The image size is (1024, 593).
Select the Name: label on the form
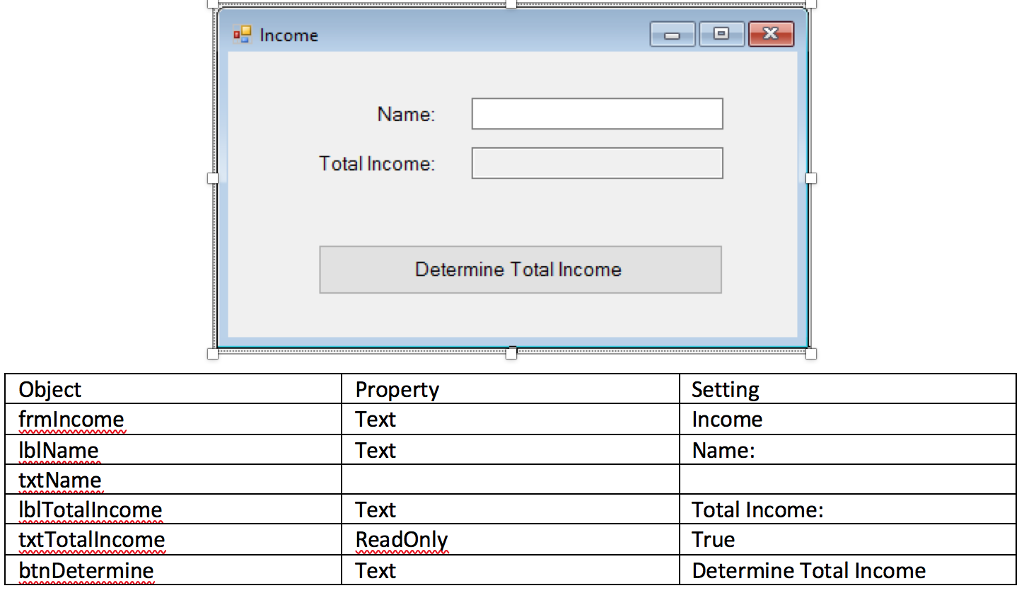click(x=406, y=114)
